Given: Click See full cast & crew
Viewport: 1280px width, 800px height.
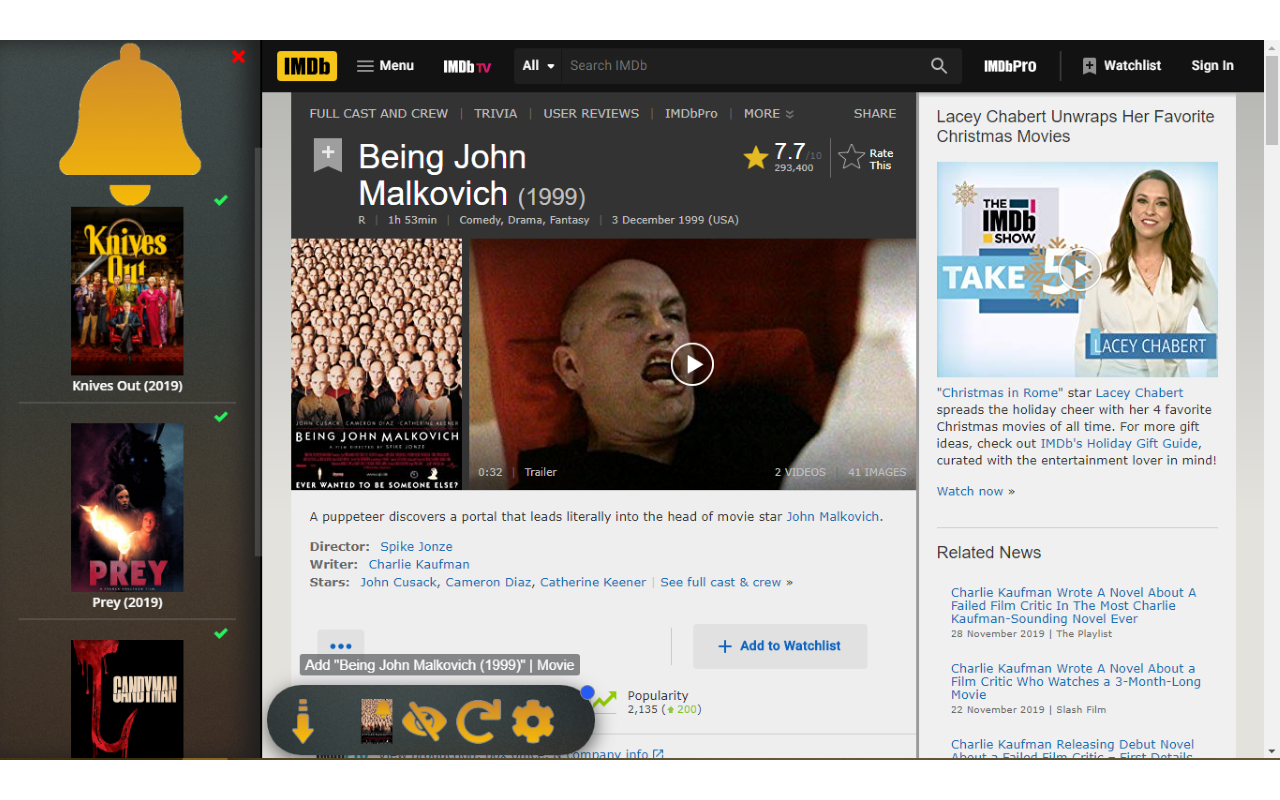Looking at the screenshot, I should [x=721, y=583].
